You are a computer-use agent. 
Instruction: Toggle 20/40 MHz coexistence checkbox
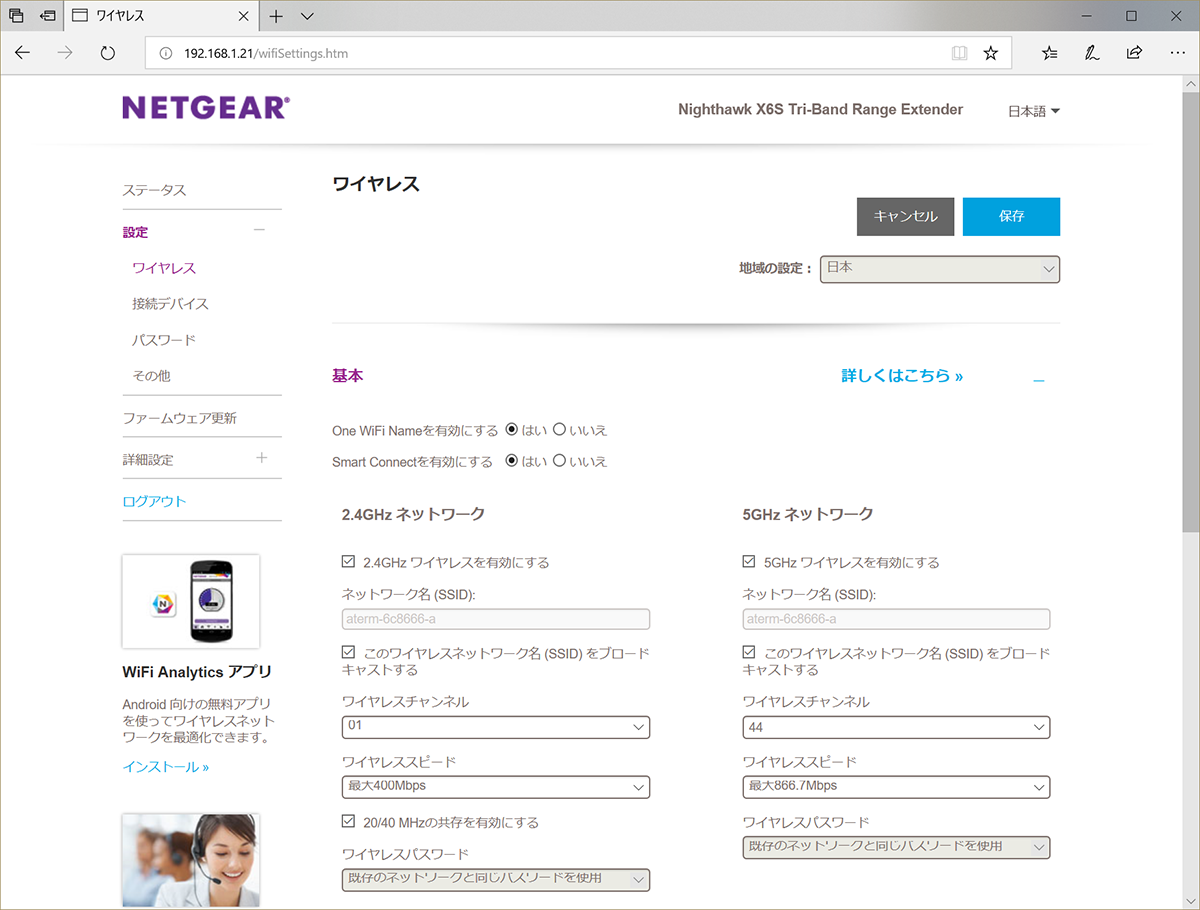coord(349,822)
